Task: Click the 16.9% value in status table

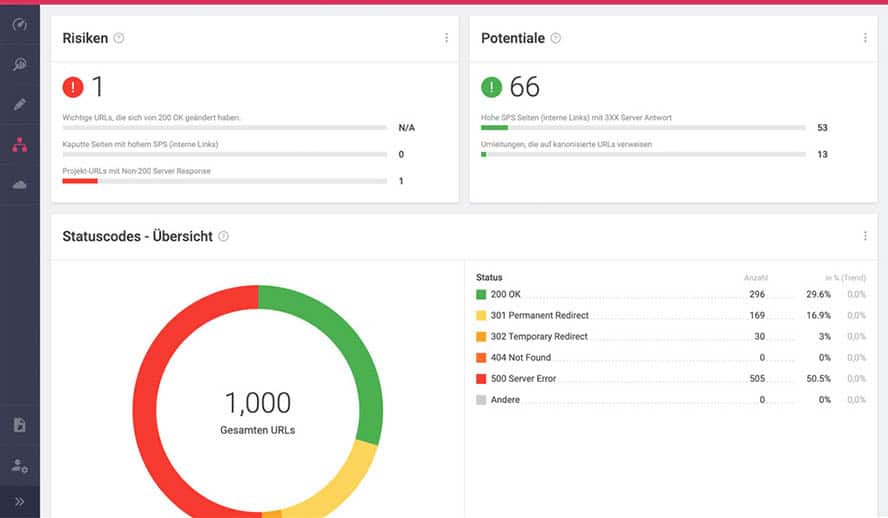Action: (818, 315)
